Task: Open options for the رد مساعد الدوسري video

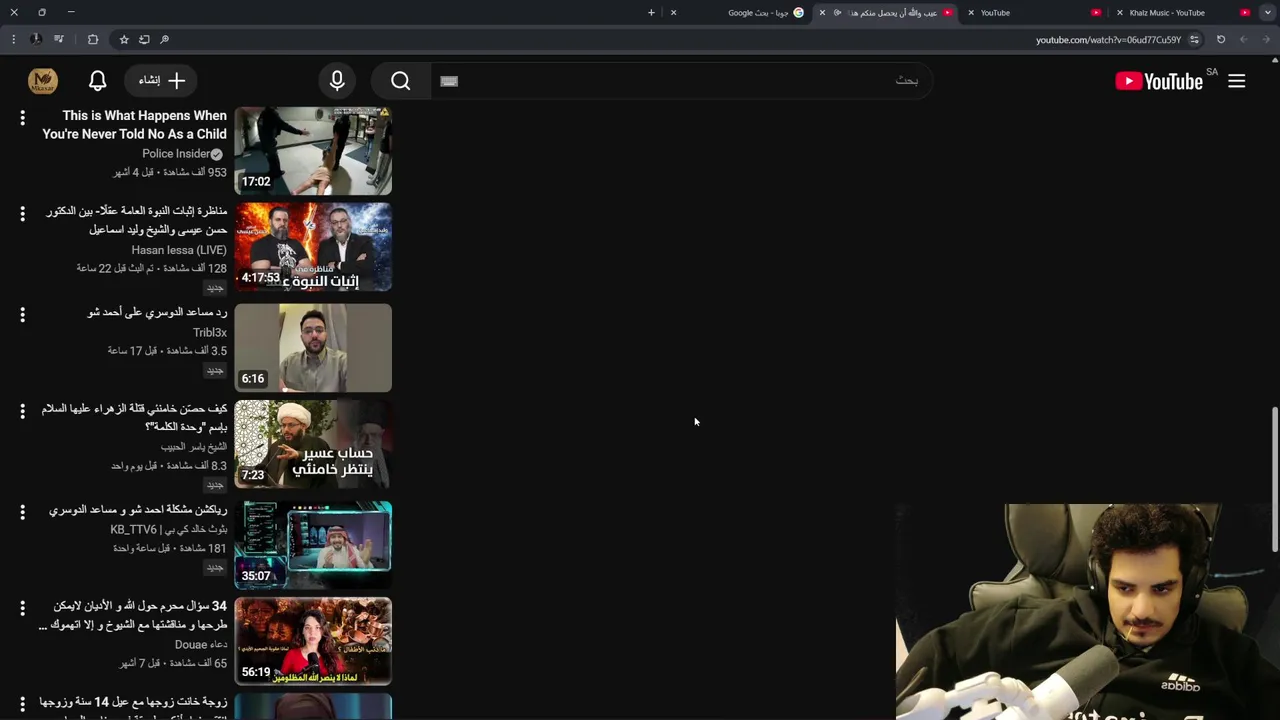Action: (22, 315)
